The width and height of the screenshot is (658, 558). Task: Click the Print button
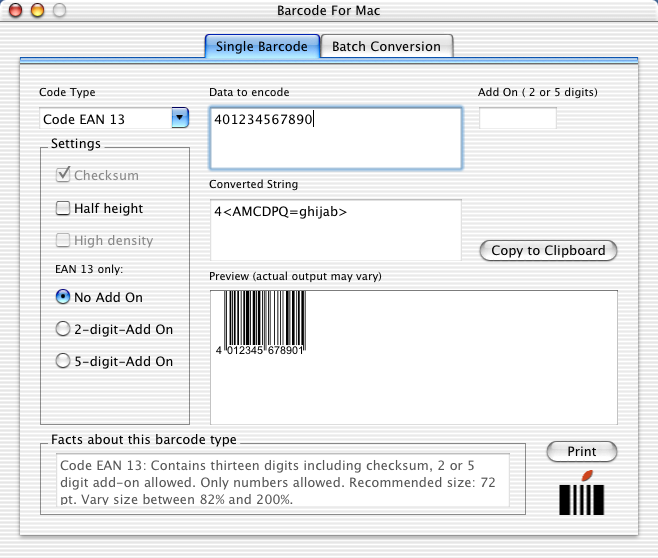point(582,451)
